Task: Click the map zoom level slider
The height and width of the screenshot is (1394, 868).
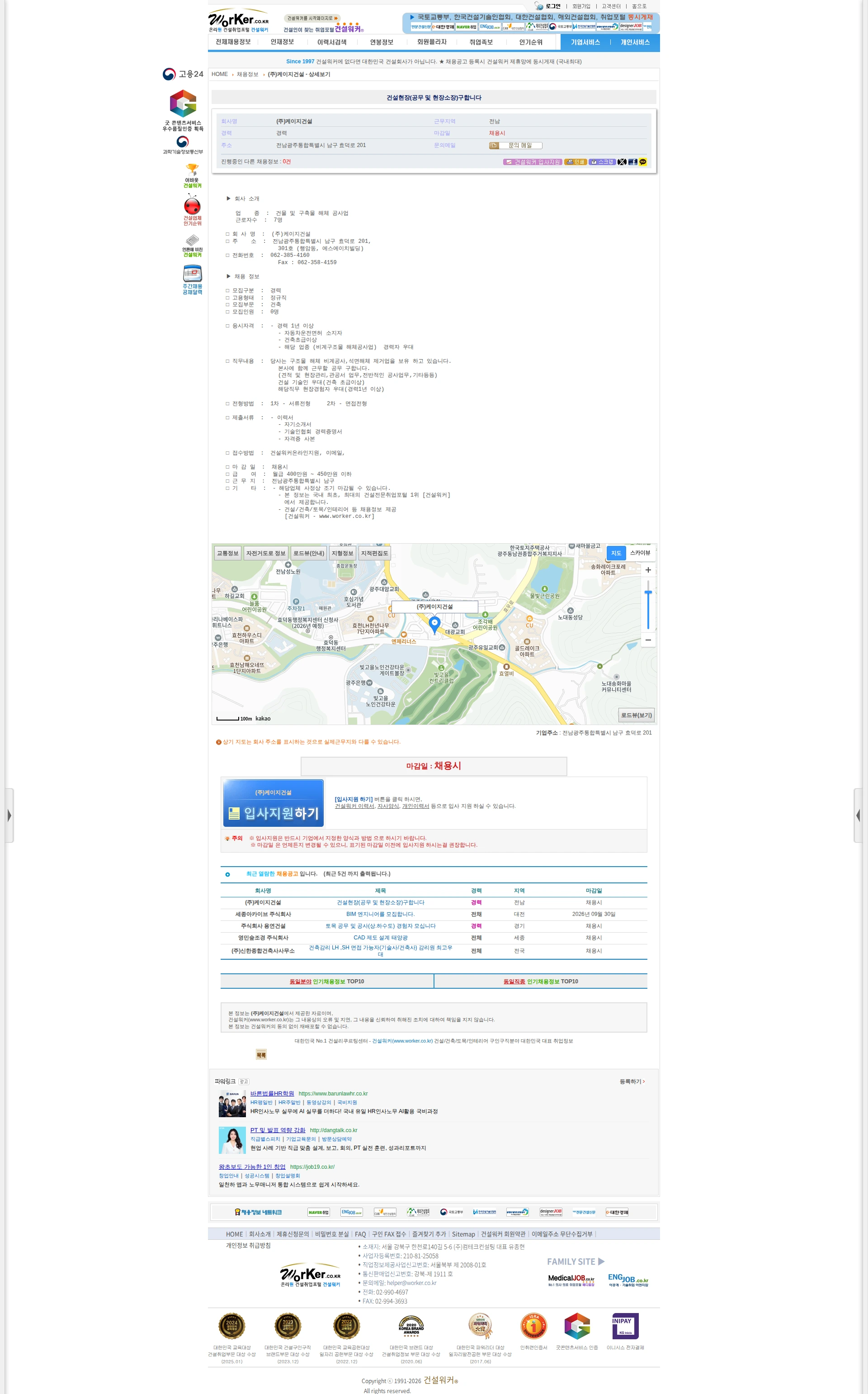Action: pos(648,605)
